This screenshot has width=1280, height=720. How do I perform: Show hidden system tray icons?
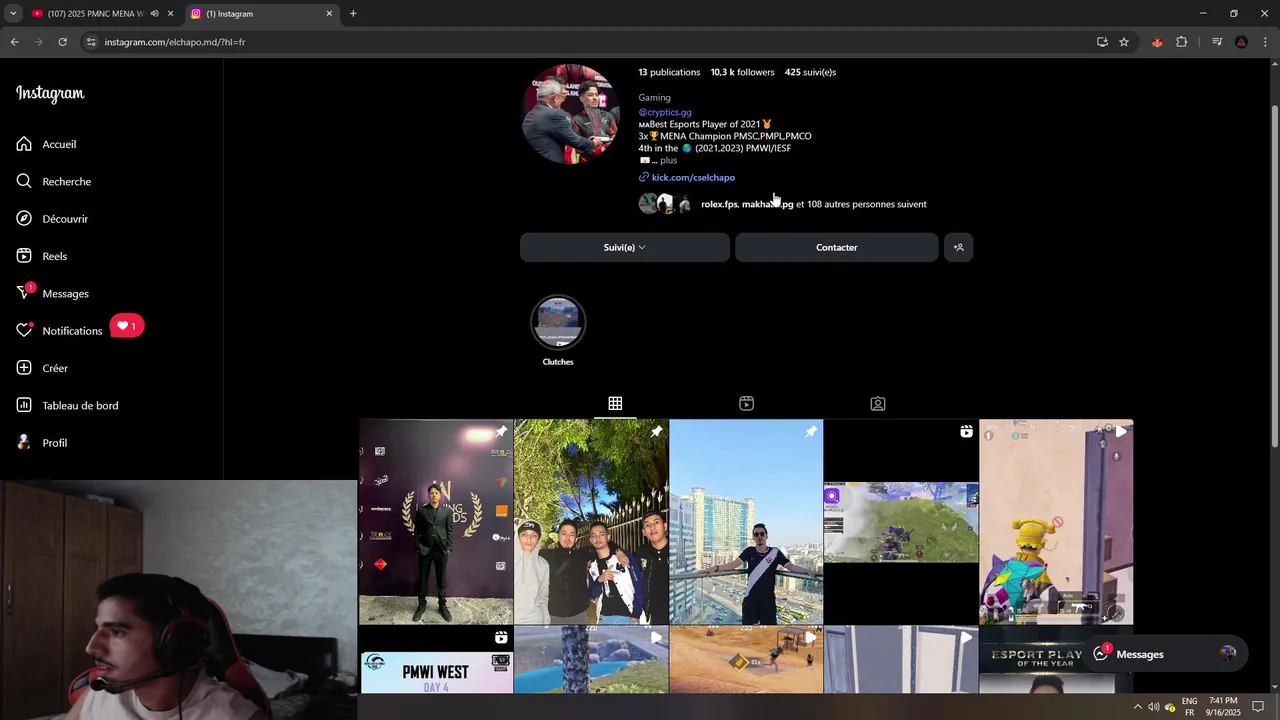(x=1137, y=707)
